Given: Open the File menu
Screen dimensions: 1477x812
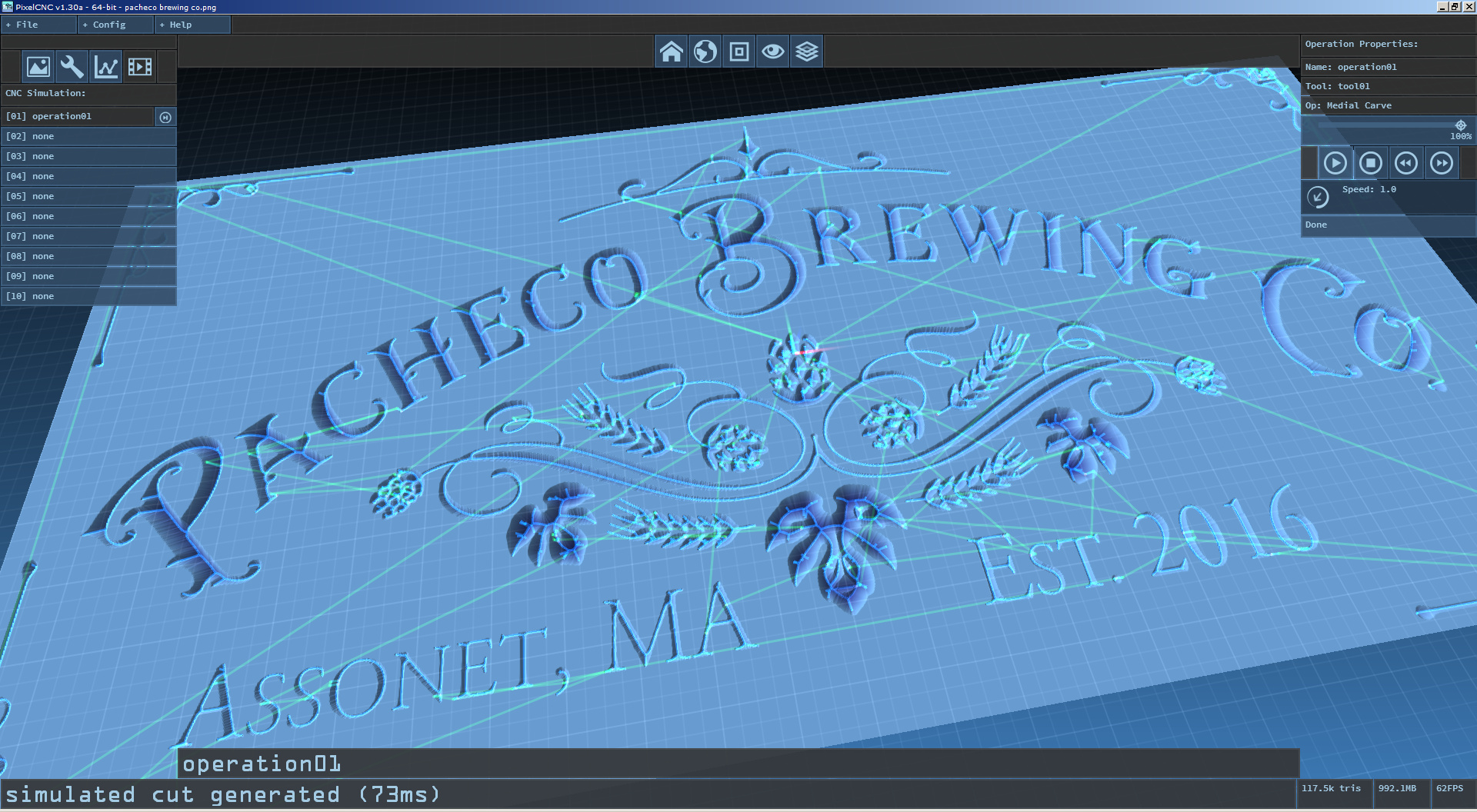Looking at the screenshot, I should pos(38,25).
